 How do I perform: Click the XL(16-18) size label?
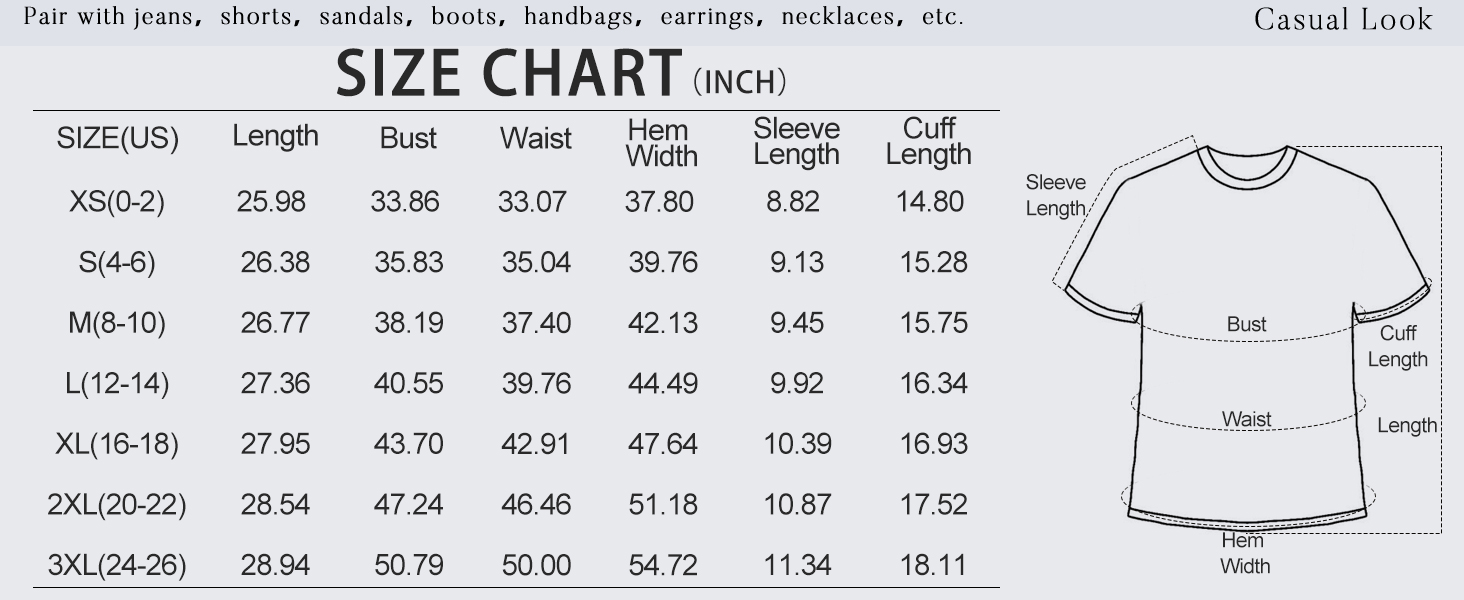[116, 444]
